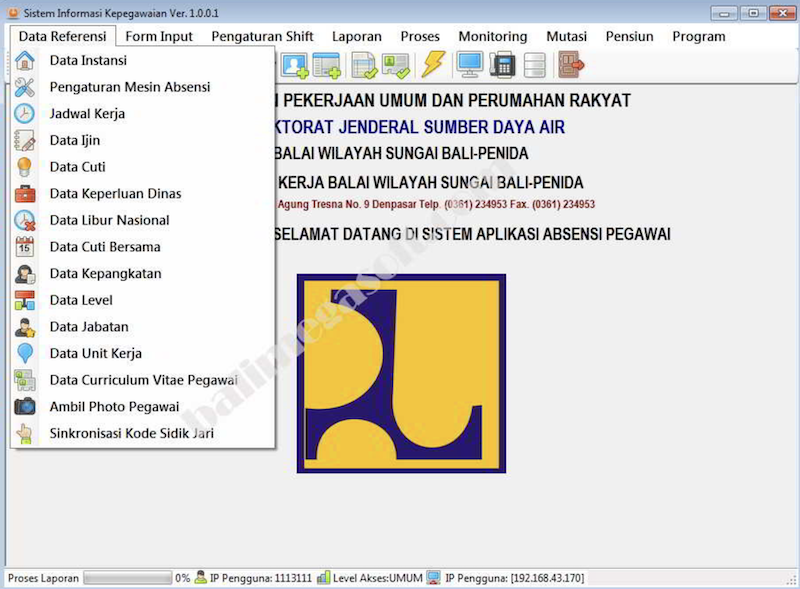Select Jadwal Kerja from the menu
This screenshot has height=589, width=800.
87,114
